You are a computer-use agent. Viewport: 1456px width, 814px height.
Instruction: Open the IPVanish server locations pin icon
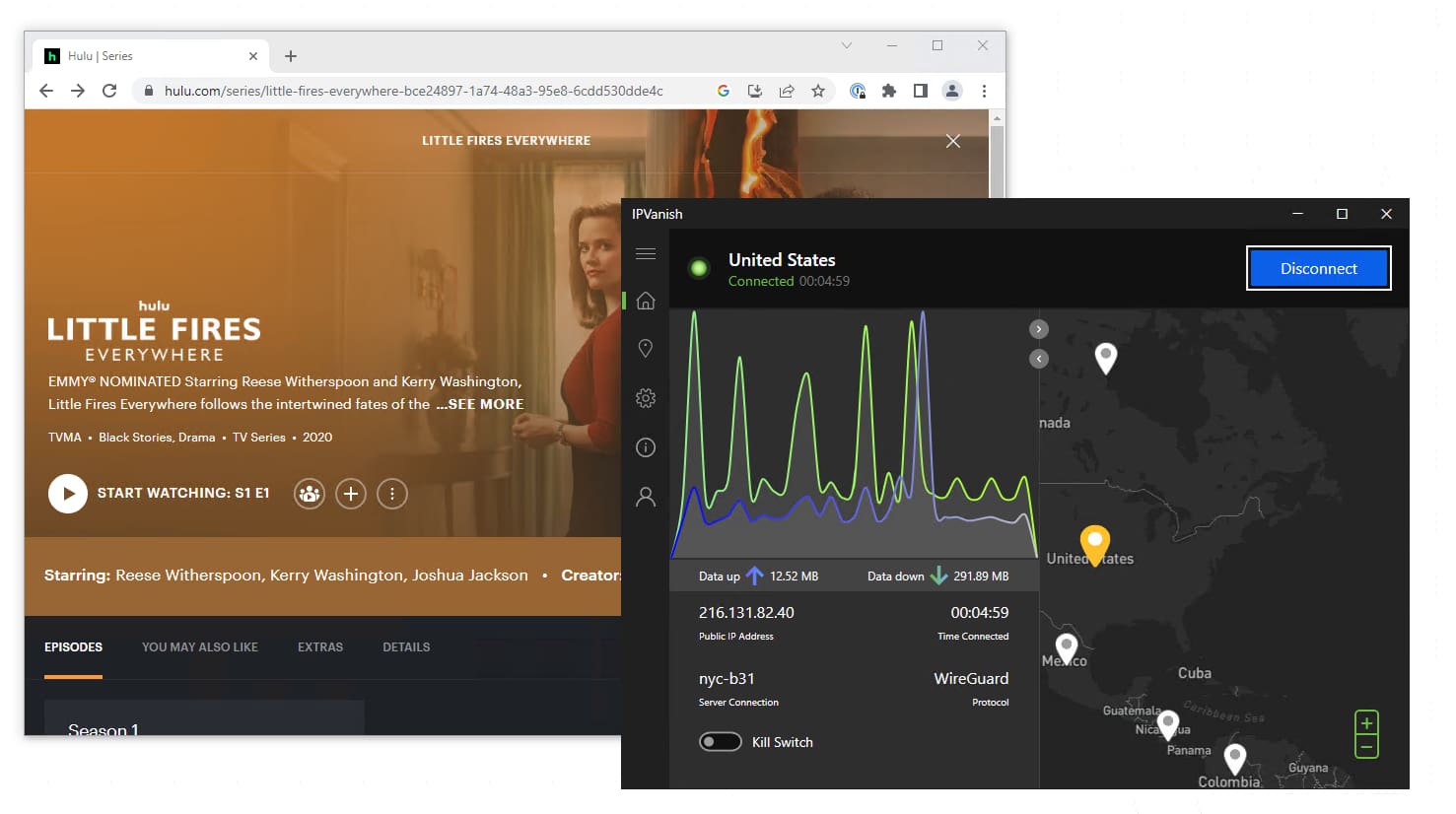tap(646, 348)
